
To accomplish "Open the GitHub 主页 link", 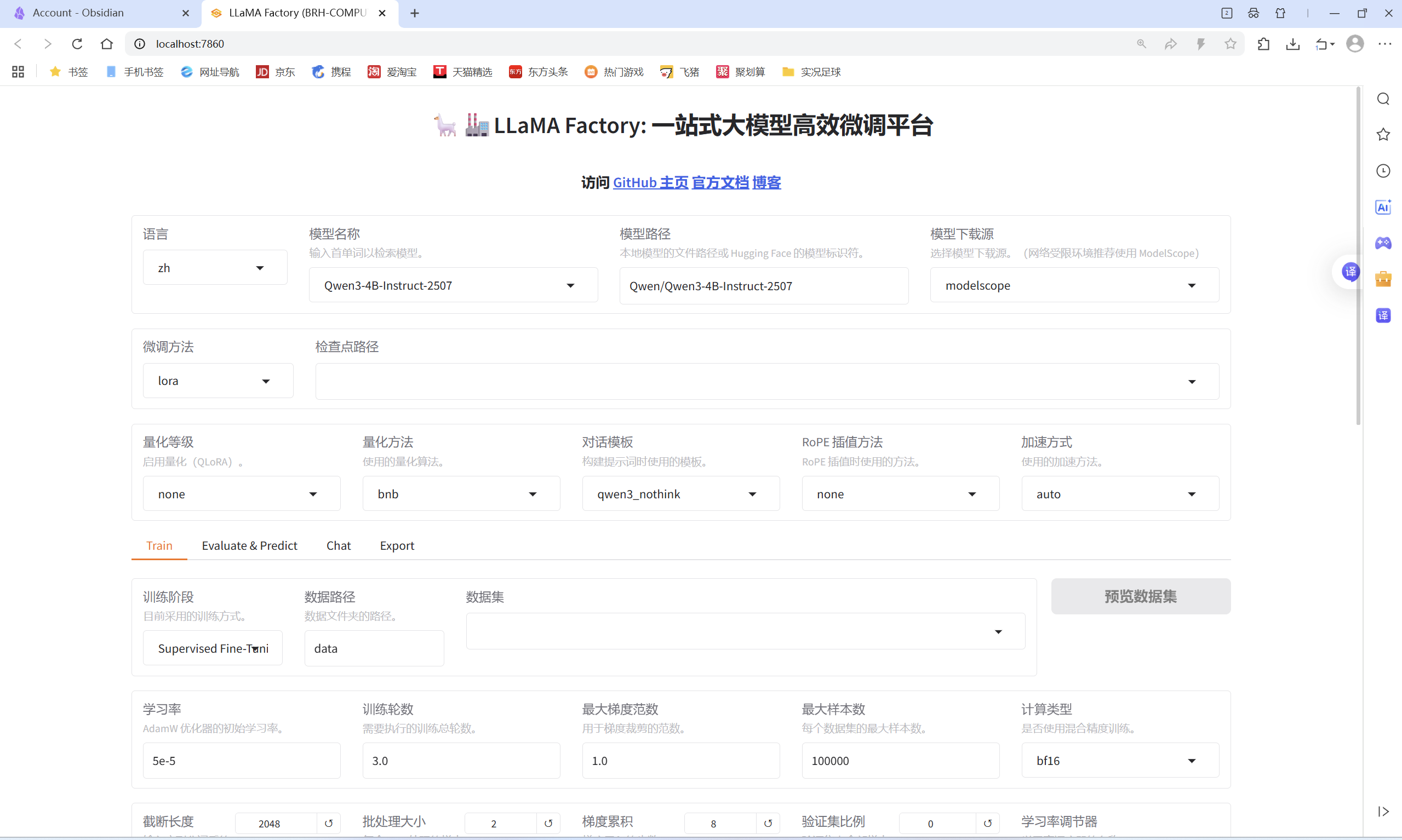I will (651, 182).
